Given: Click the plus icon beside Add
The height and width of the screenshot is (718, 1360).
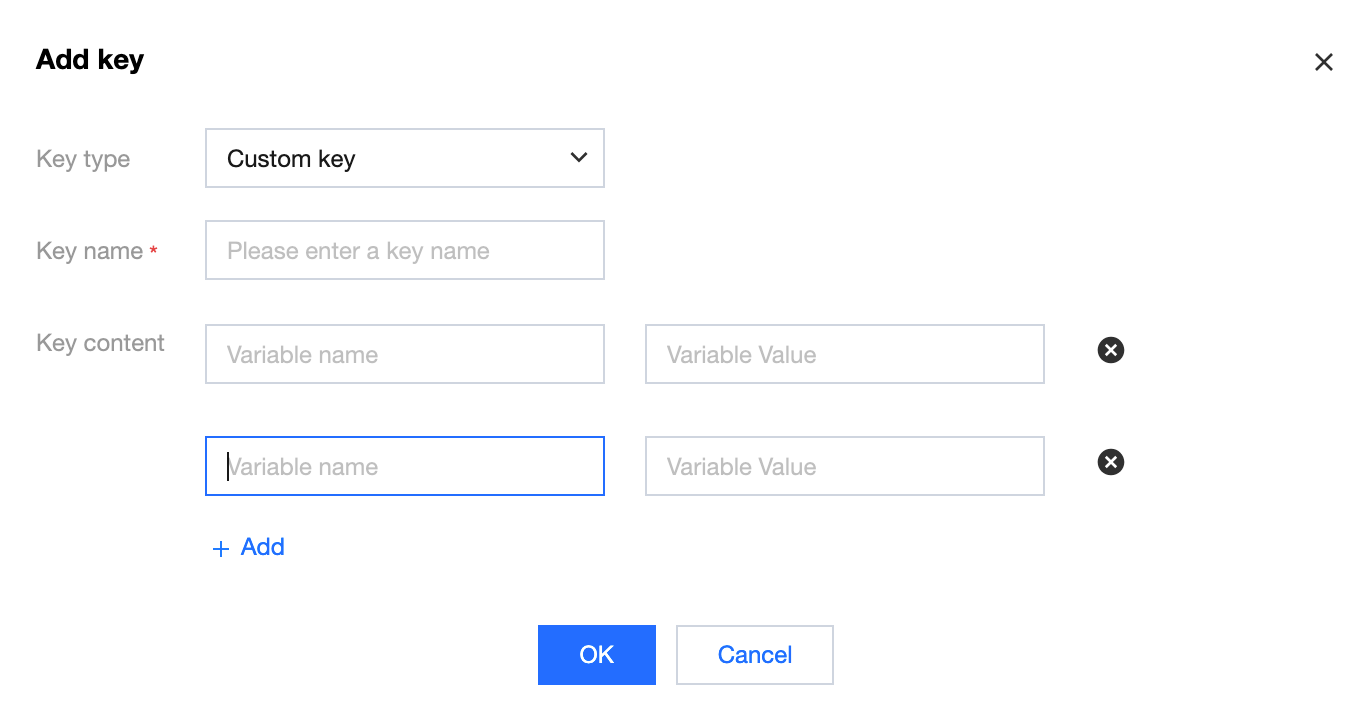Looking at the screenshot, I should coord(221,549).
